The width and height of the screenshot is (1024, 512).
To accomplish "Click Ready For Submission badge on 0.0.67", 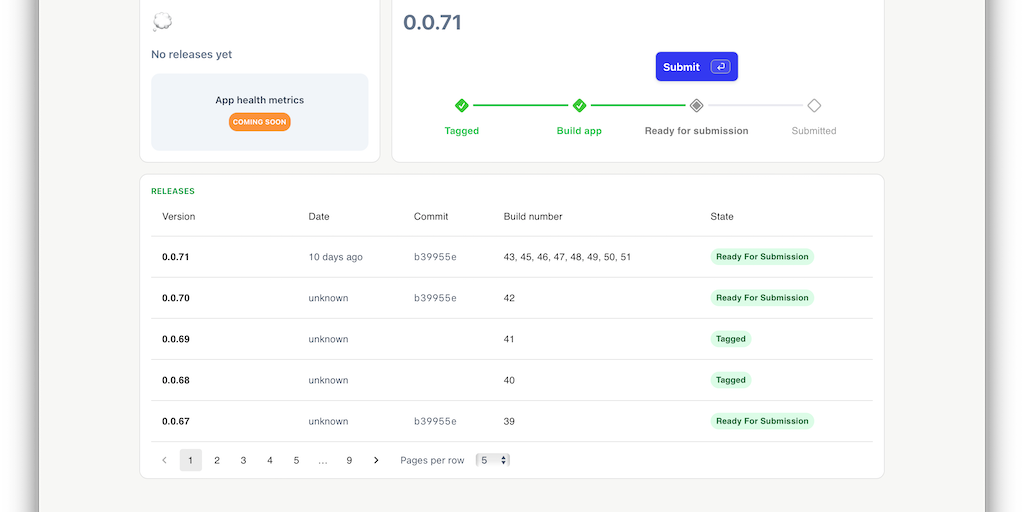I will 762,421.
